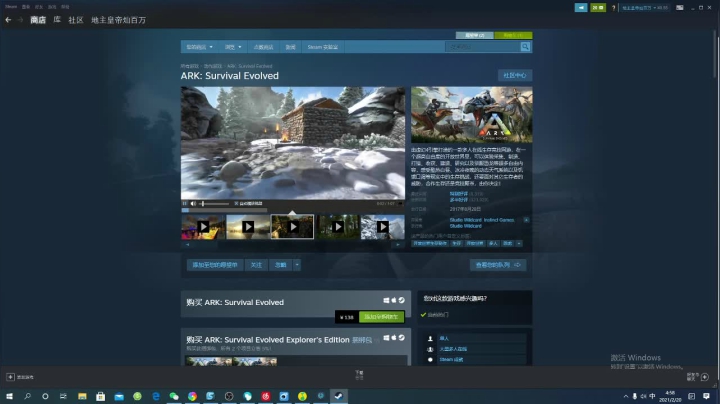Expand the 您的商店 store dropdown
Viewport: 720px width, 404px height.
pyautogui.click(x=199, y=47)
